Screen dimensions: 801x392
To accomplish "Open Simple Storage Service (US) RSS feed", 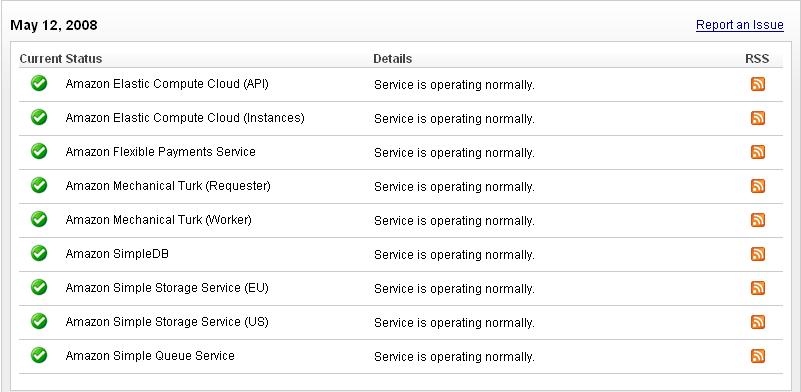I will pyautogui.click(x=758, y=322).
